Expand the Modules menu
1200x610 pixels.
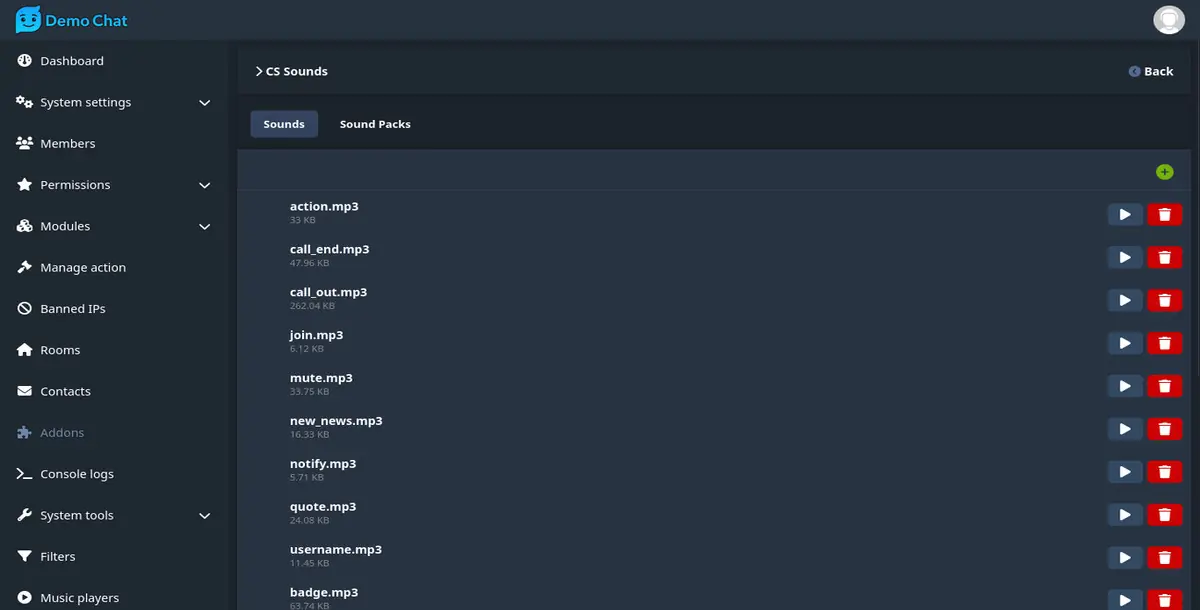(x=66, y=226)
